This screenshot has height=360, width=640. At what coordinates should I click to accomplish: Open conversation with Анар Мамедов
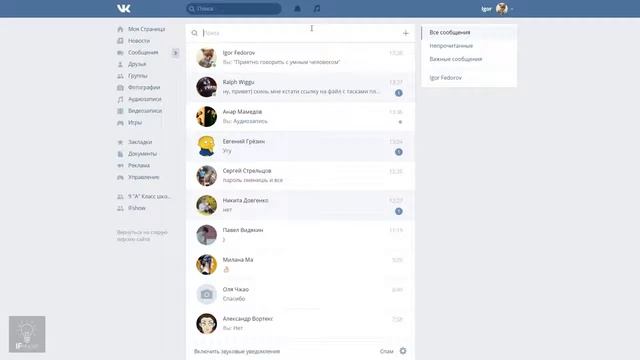(x=300, y=117)
